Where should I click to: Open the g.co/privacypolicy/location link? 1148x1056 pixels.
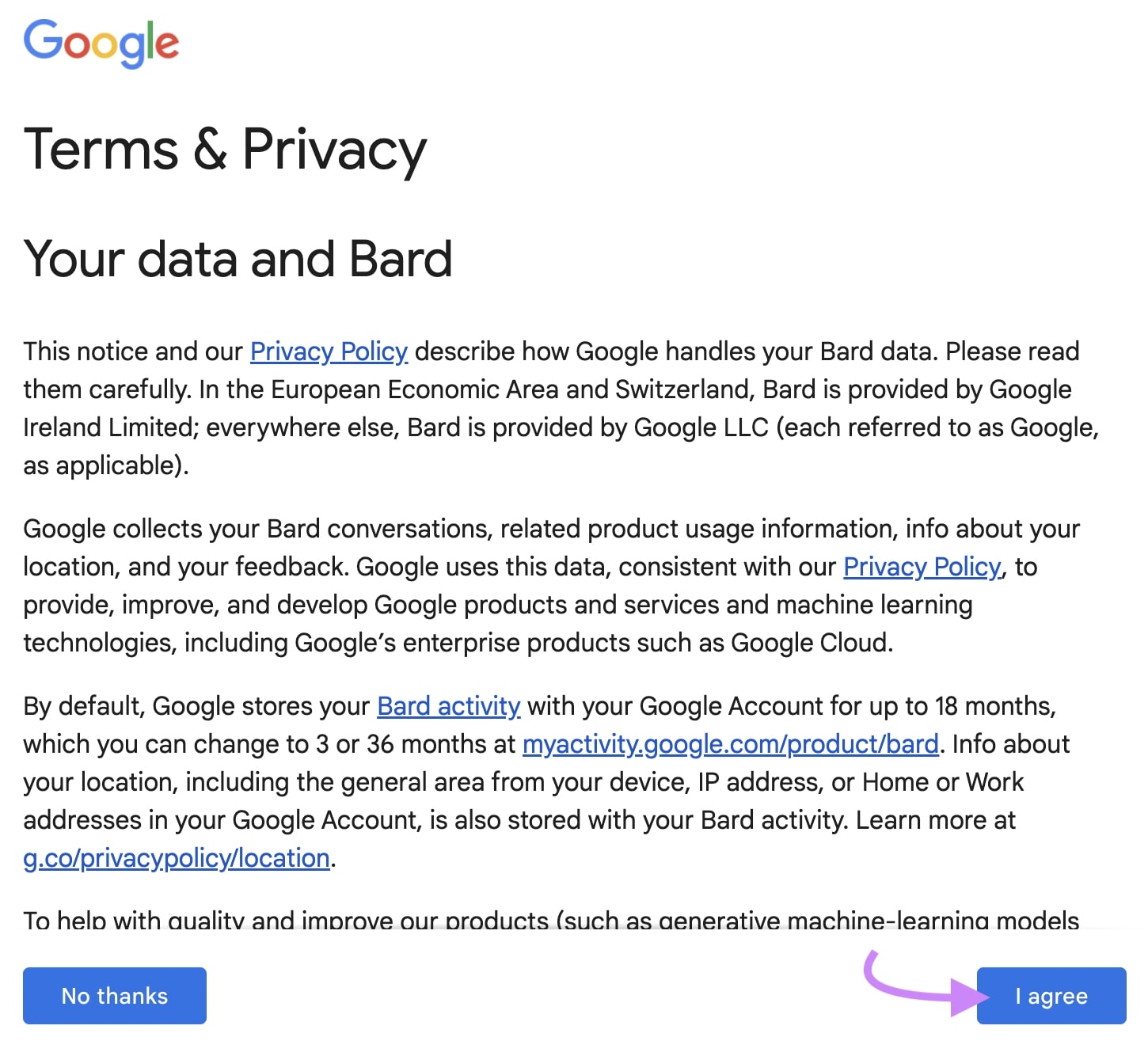point(176,857)
